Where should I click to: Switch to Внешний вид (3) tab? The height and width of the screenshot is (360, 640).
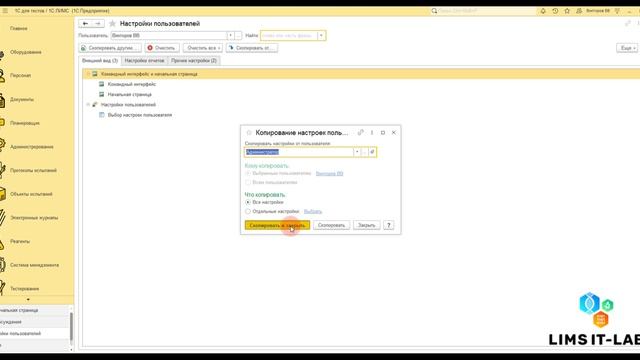tap(100, 61)
